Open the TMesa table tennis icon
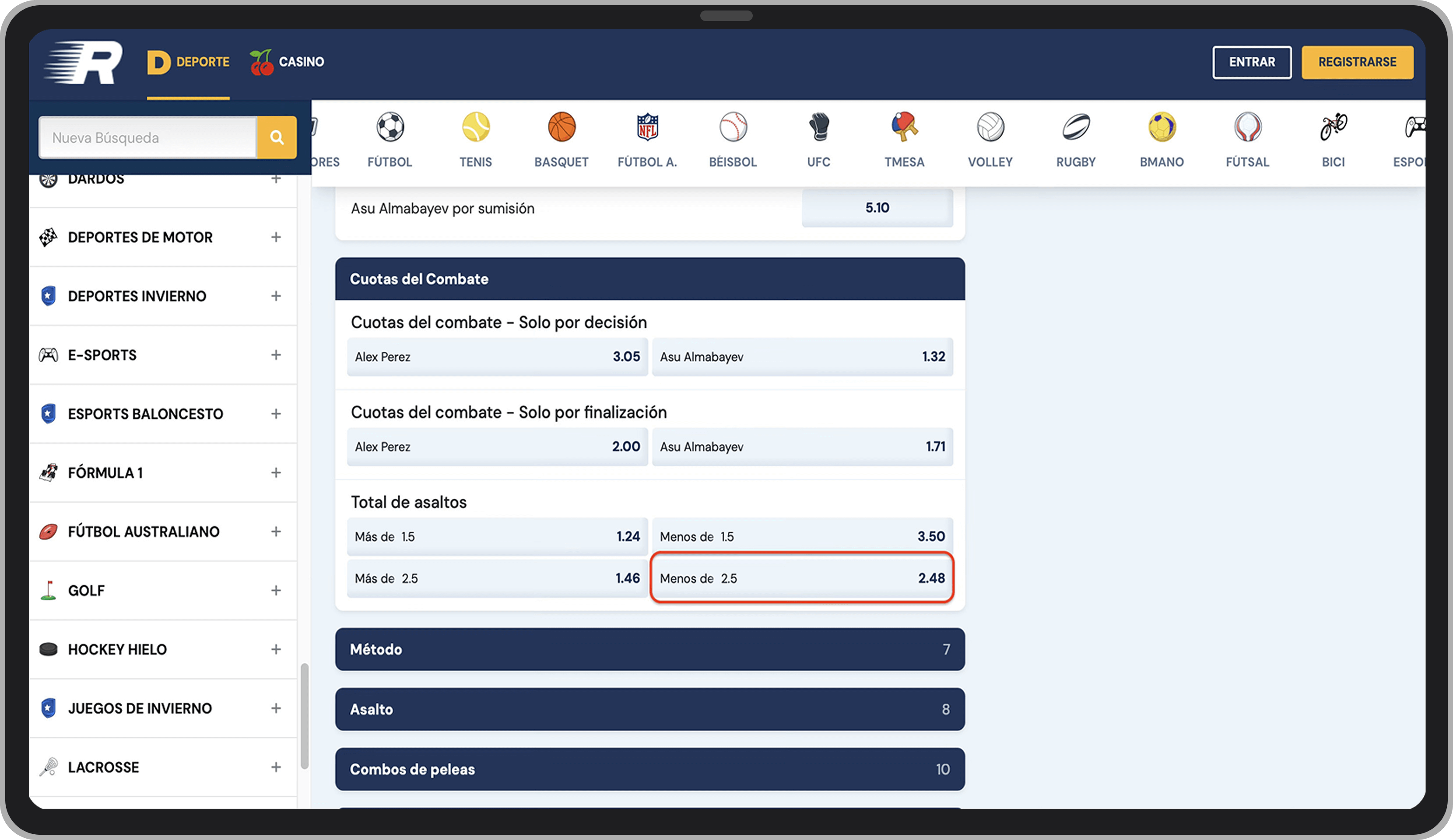The width and height of the screenshot is (1453, 840). tap(904, 127)
